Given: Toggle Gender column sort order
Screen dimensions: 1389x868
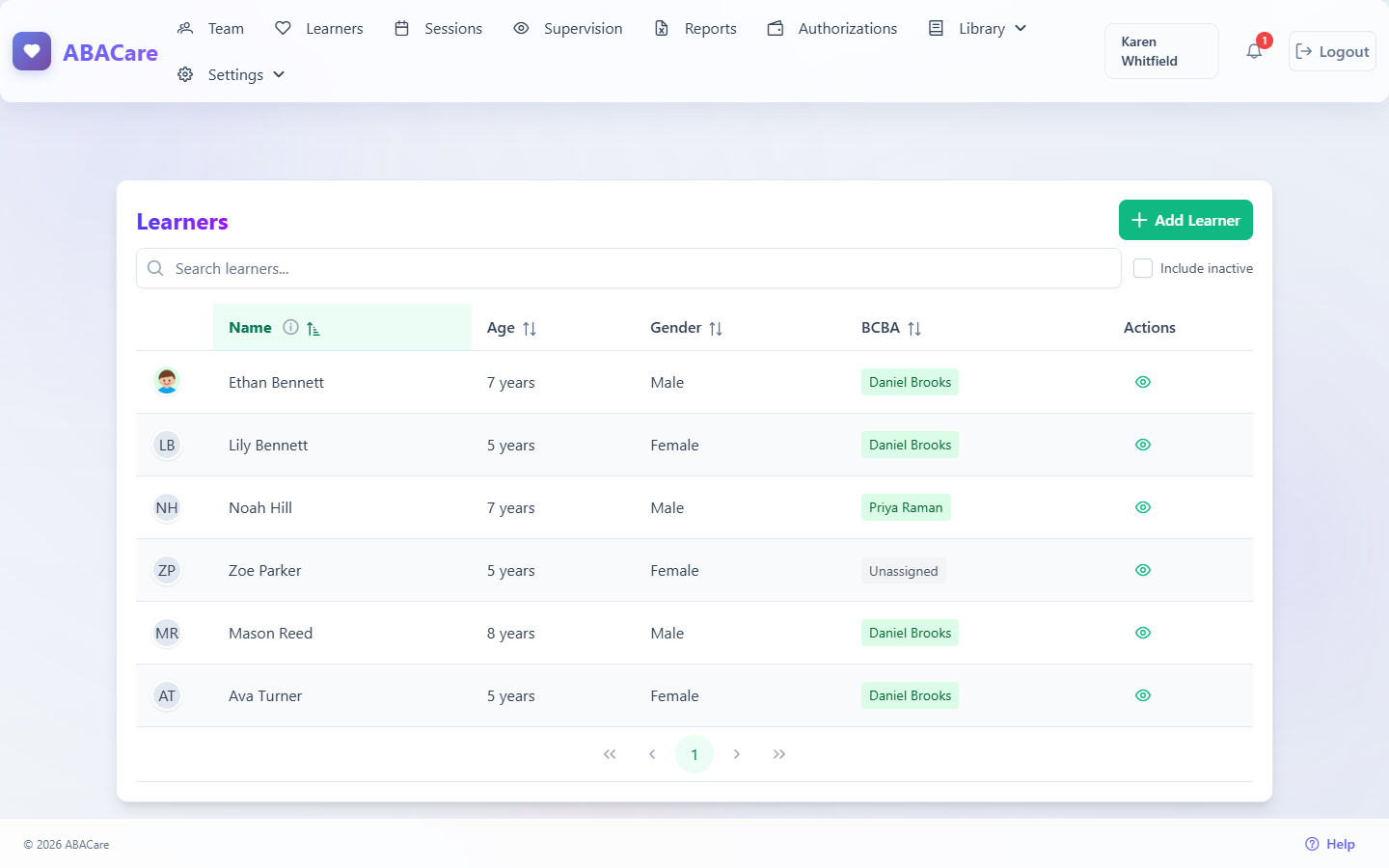Looking at the screenshot, I should [x=716, y=329].
